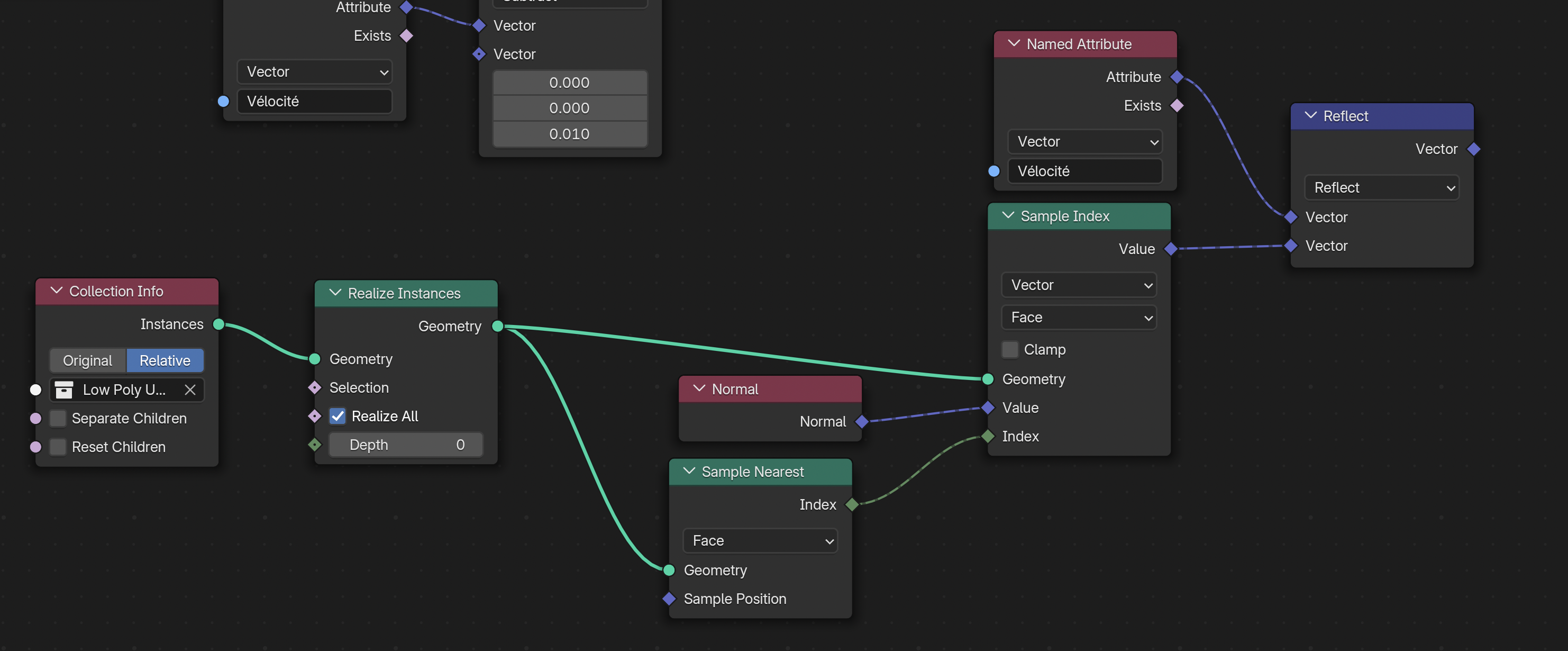The image size is (1568, 651).
Task: Click Sample Position input socket
Action: [669, 599]
